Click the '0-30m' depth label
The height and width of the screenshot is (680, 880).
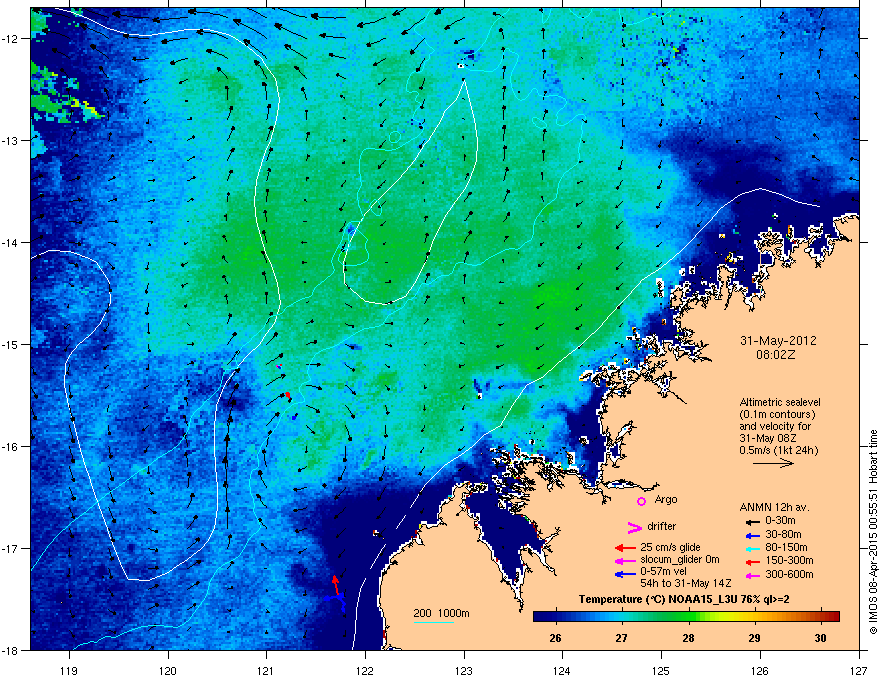pyautogui.click(x=780, y=521)
